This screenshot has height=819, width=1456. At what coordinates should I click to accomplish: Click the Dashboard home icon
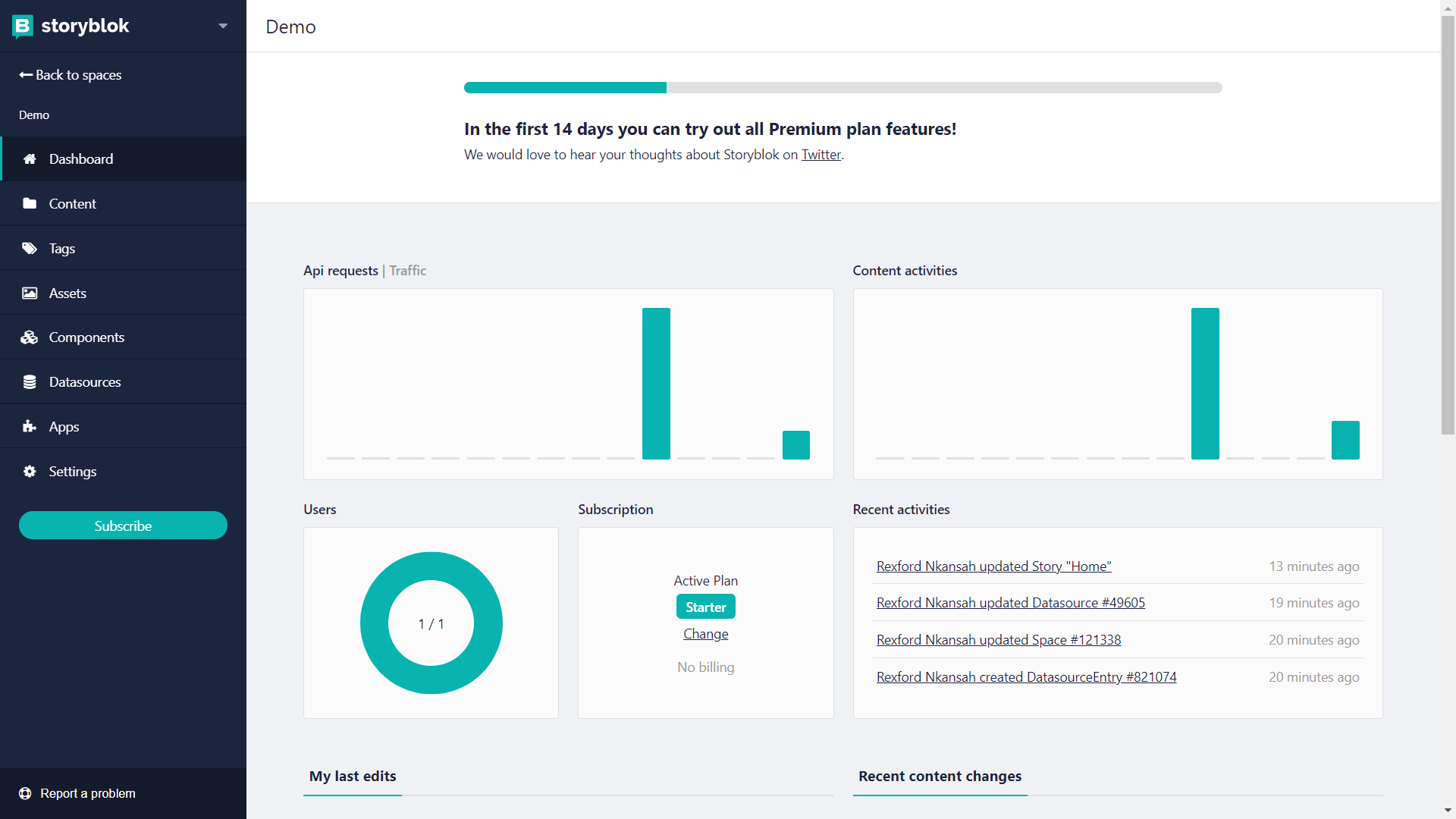[30, 159]
